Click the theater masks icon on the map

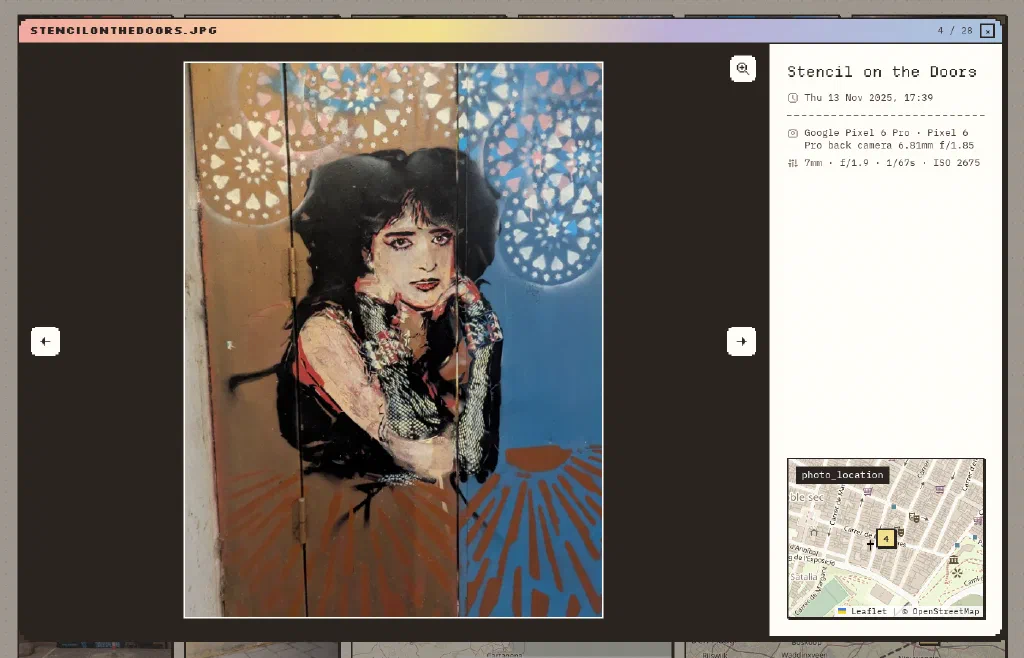pyautogui.click(x=914, y=518)
